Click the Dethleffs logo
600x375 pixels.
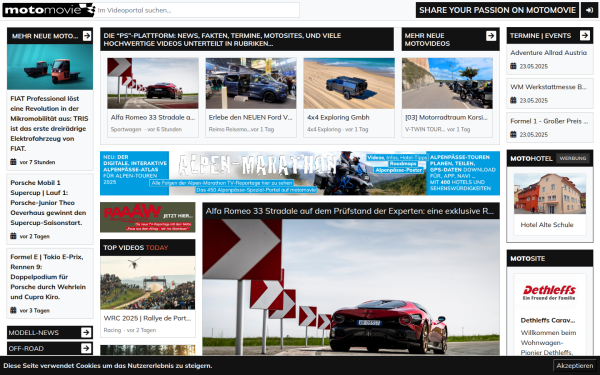coord(549,292)
